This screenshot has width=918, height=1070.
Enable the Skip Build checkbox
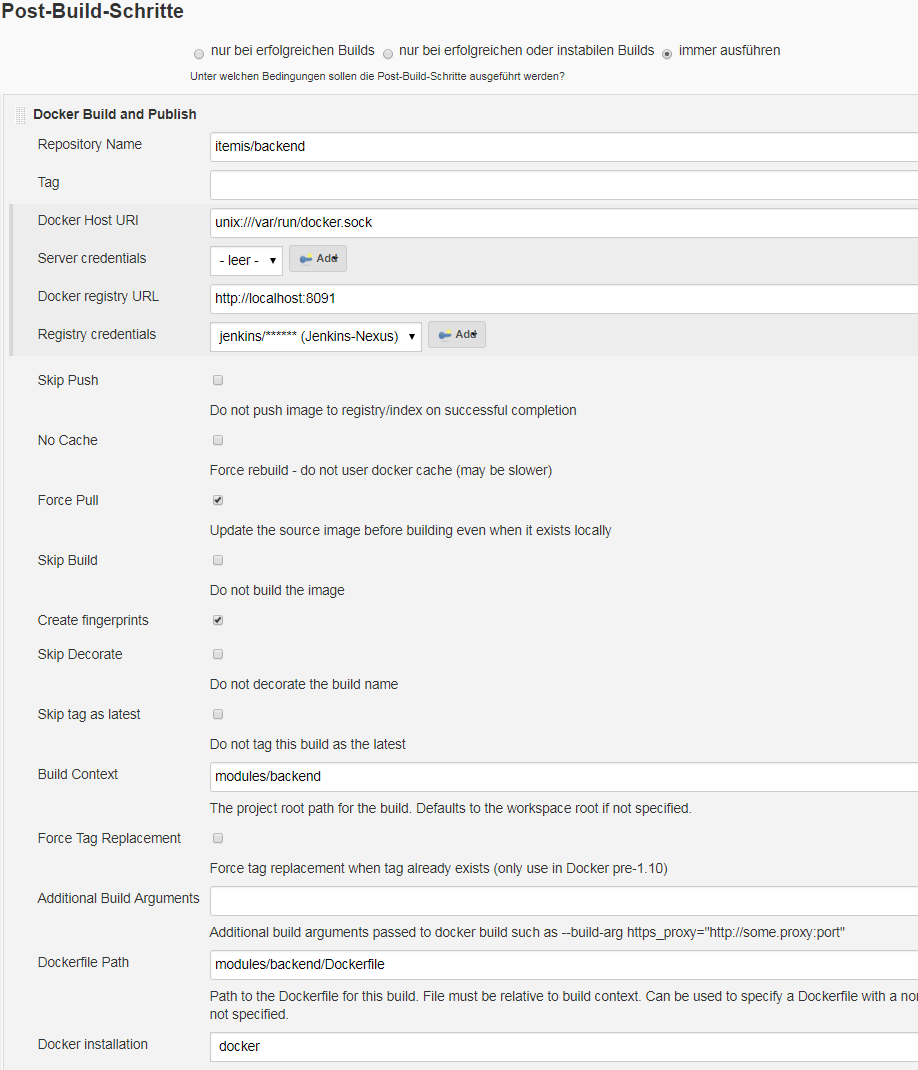click(217, 560)
